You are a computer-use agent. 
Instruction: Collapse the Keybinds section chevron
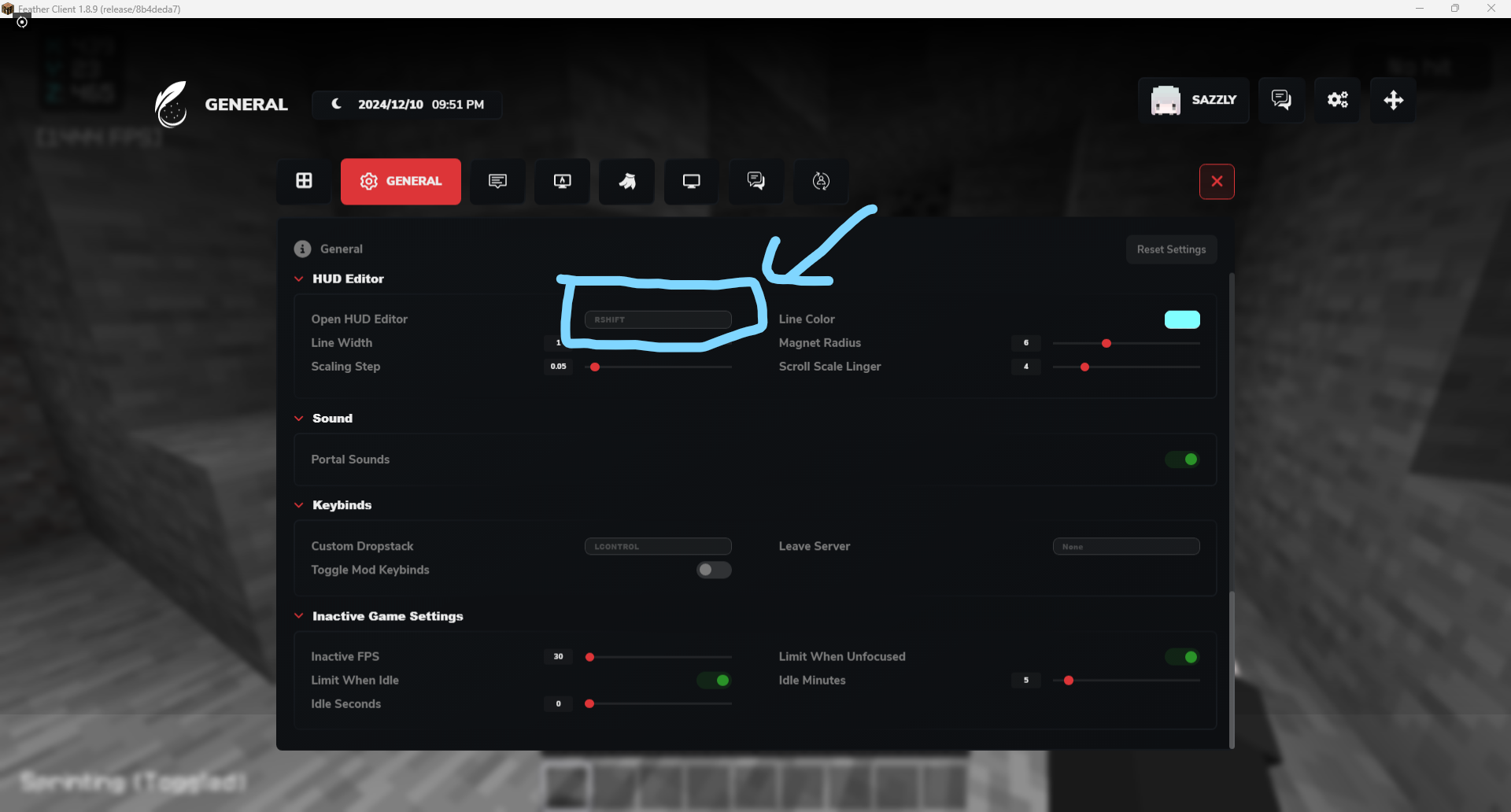(x=299, y=505)
